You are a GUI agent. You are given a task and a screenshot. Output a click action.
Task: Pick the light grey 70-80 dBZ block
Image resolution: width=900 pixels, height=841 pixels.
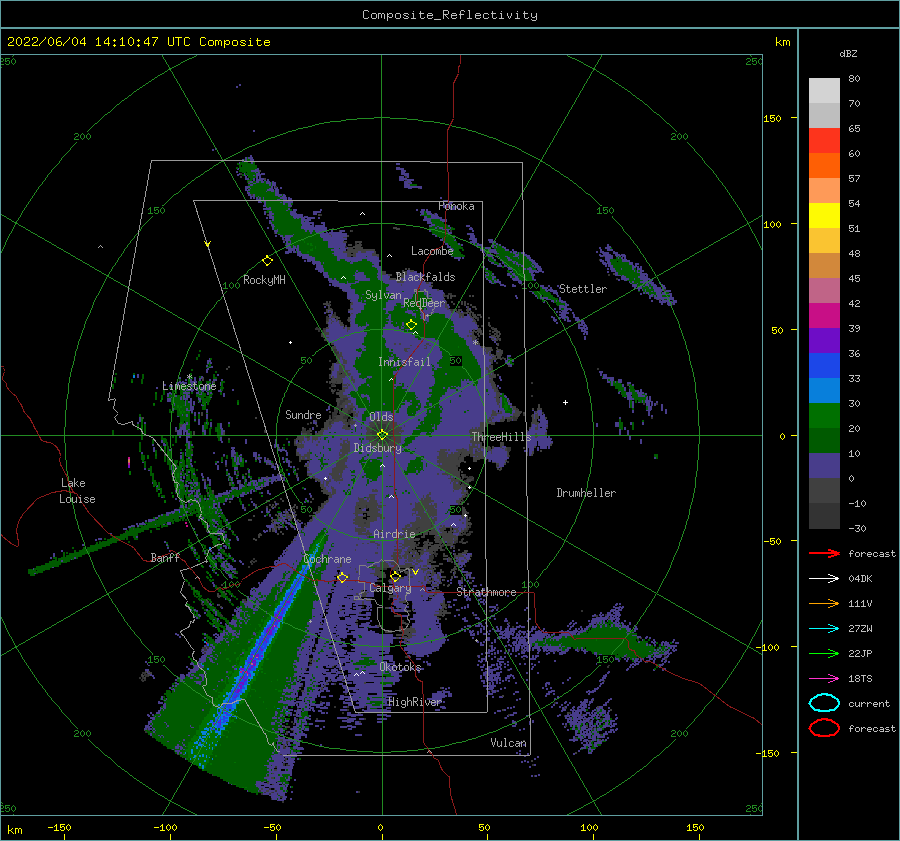click(x=824, y=90)
